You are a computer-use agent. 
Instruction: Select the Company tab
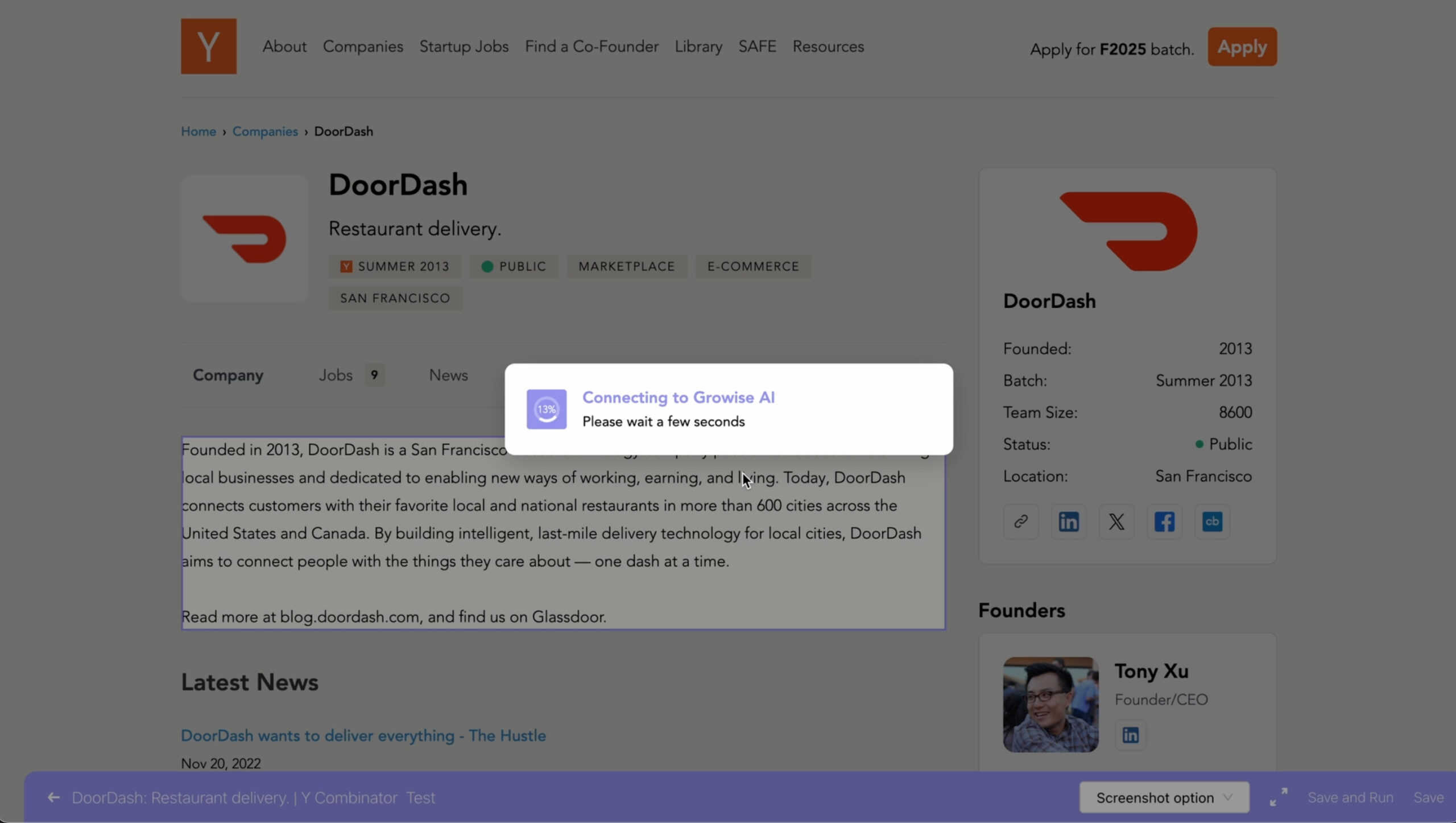228,375
